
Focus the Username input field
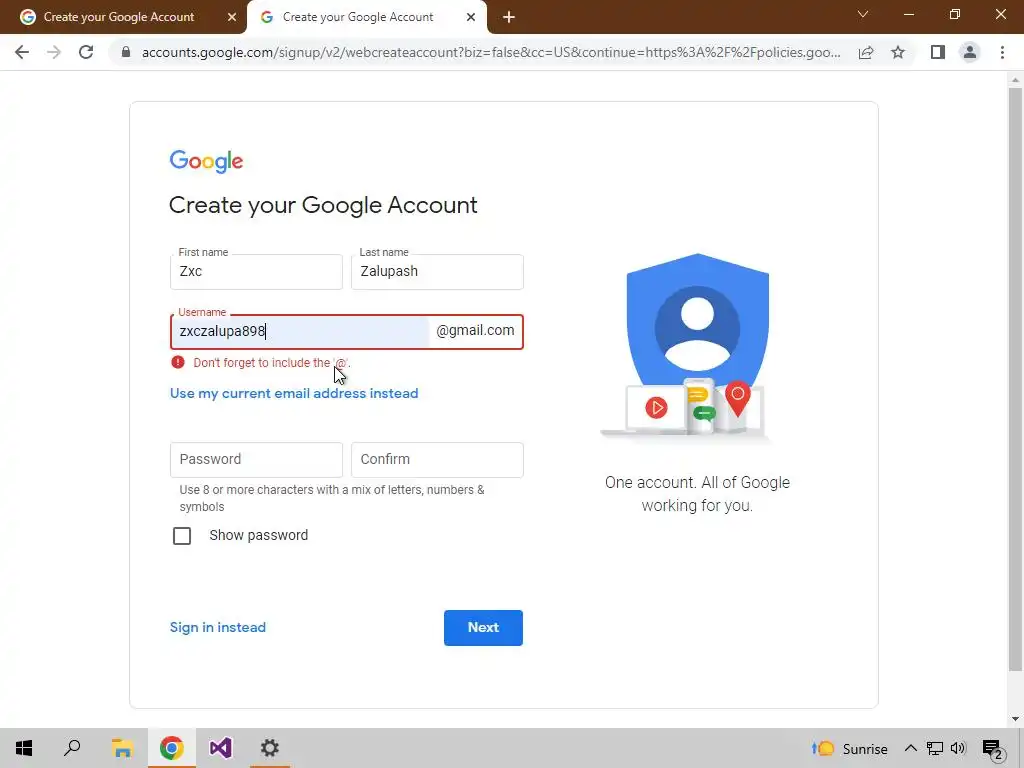point(300,332)
